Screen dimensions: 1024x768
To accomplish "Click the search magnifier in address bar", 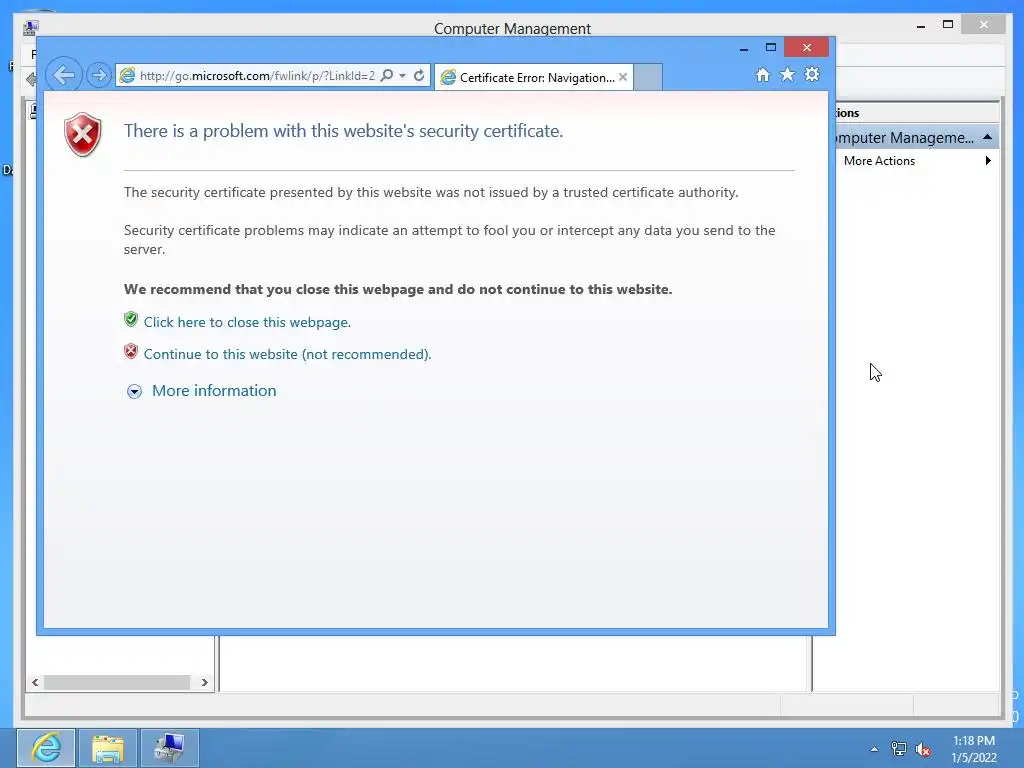I will click(x=387, y=76).
